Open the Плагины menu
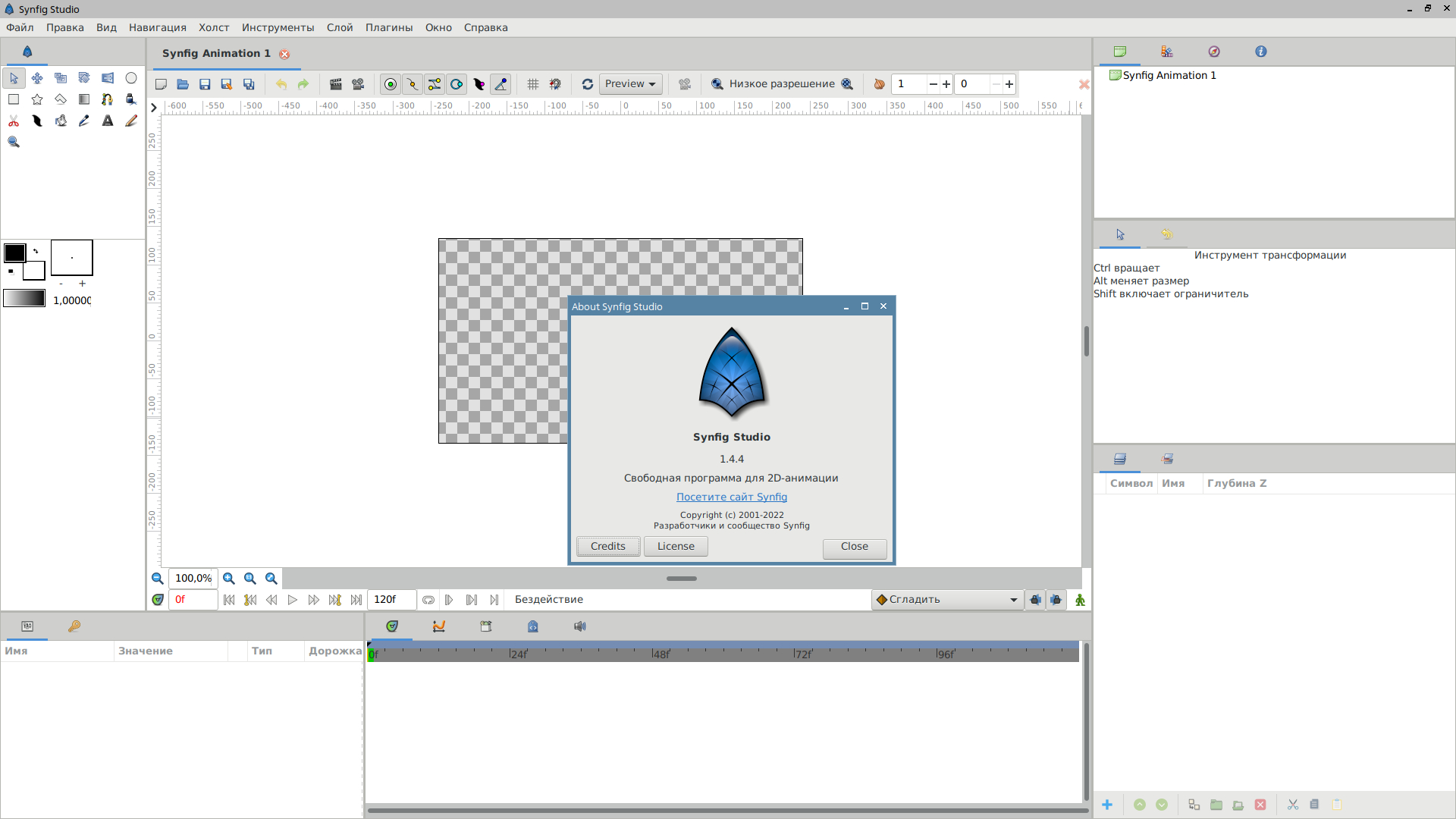 (389, 27)
